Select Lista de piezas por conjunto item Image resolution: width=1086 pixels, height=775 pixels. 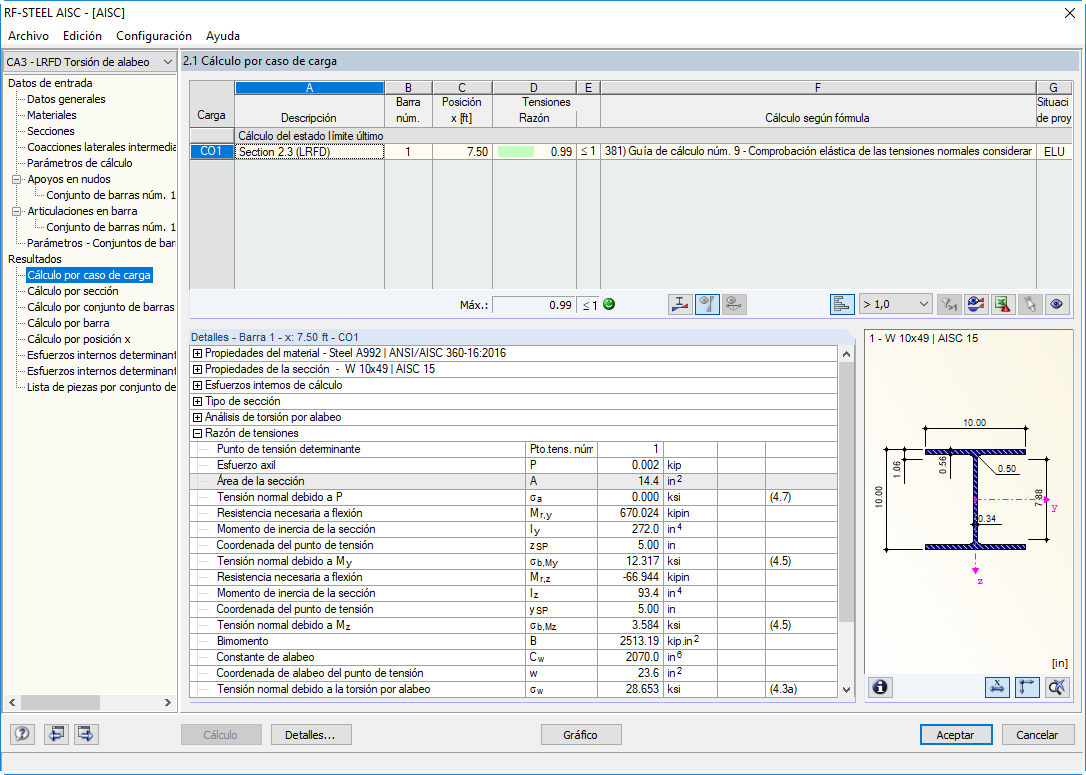click(x=101, y=387)
